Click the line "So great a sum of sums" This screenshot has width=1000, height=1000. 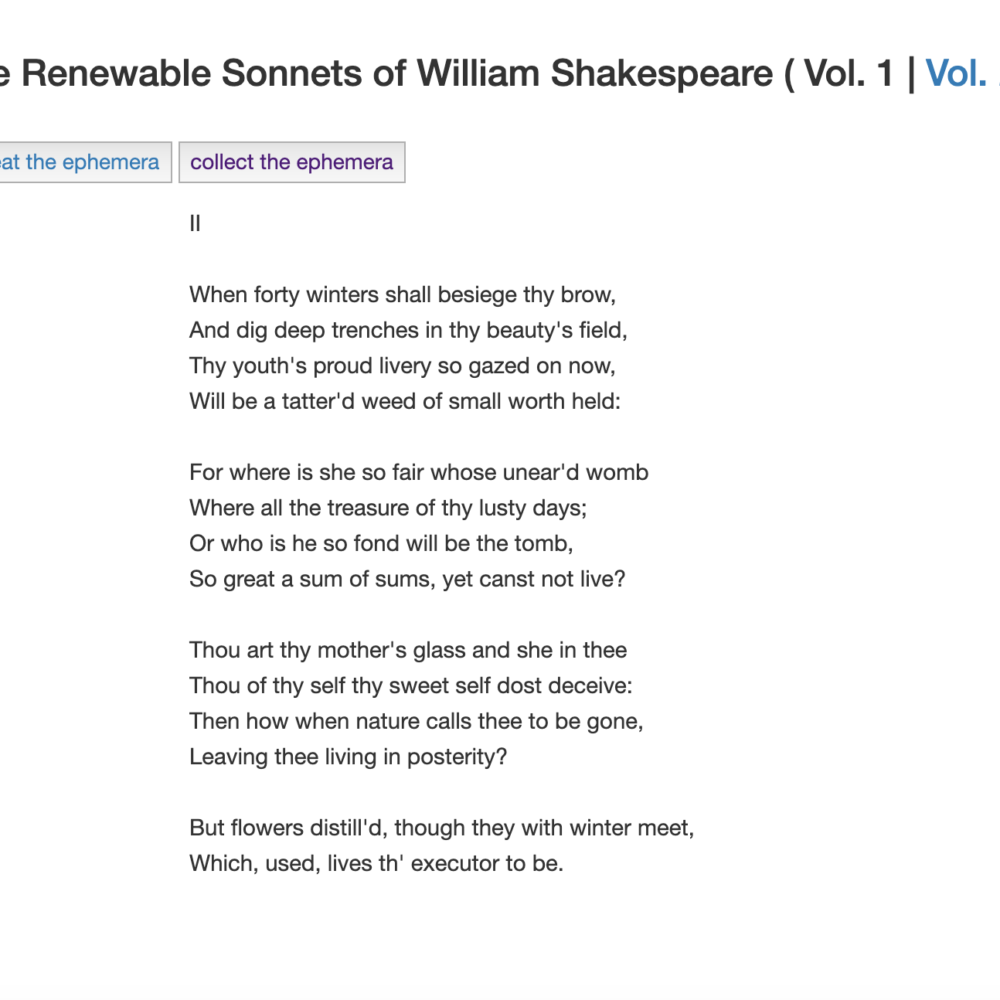[407, 579]
